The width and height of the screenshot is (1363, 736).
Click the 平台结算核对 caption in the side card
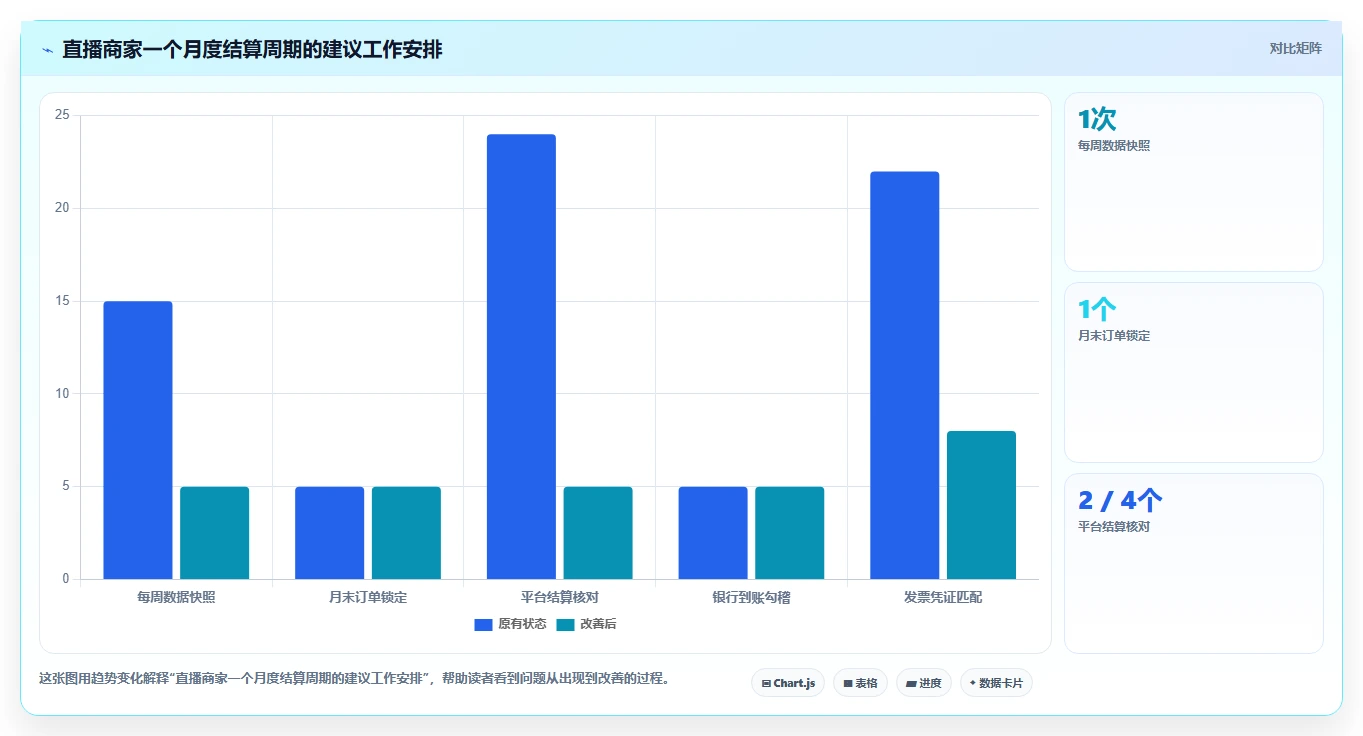(1114, 526)
